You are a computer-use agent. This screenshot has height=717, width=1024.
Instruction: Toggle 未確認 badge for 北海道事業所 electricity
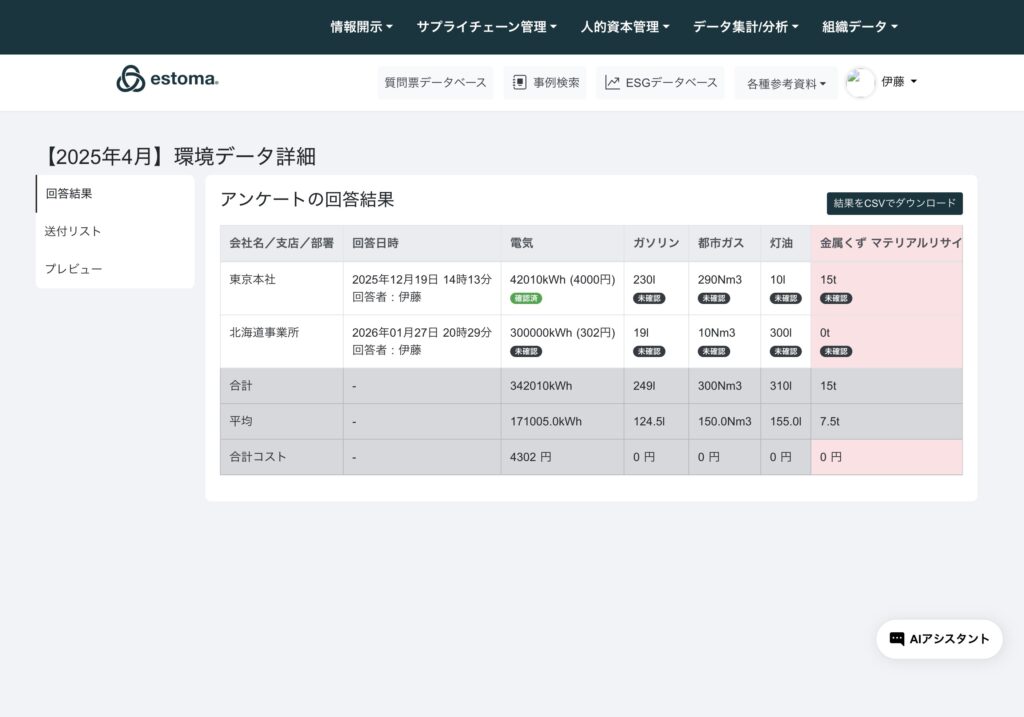(x=526, y=351)
